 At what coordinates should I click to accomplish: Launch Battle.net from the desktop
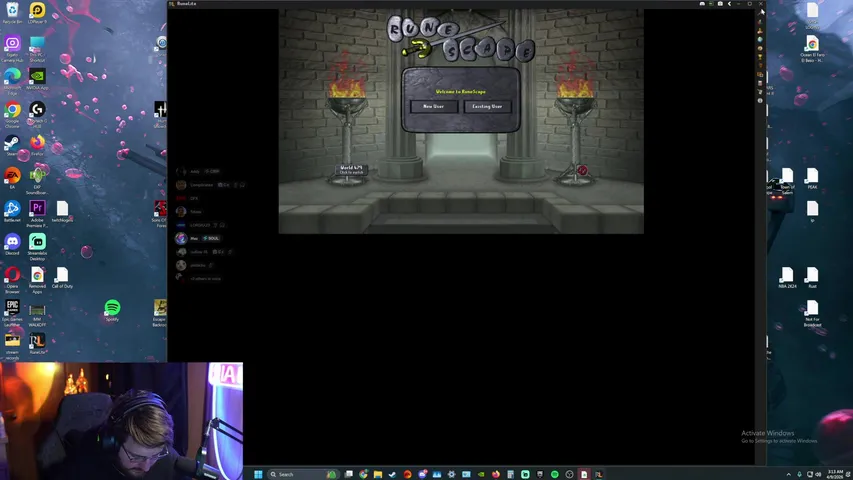(12, 212)
